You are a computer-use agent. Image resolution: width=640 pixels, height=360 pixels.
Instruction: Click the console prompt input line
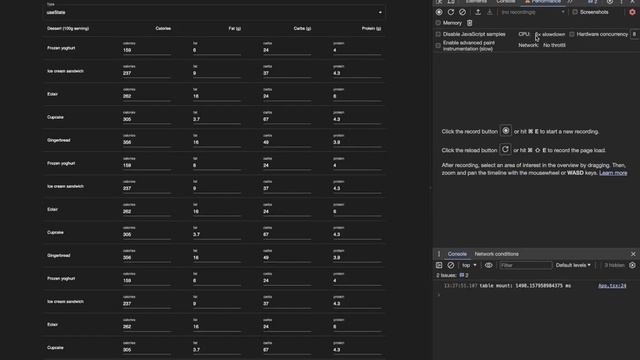[535, 294]
